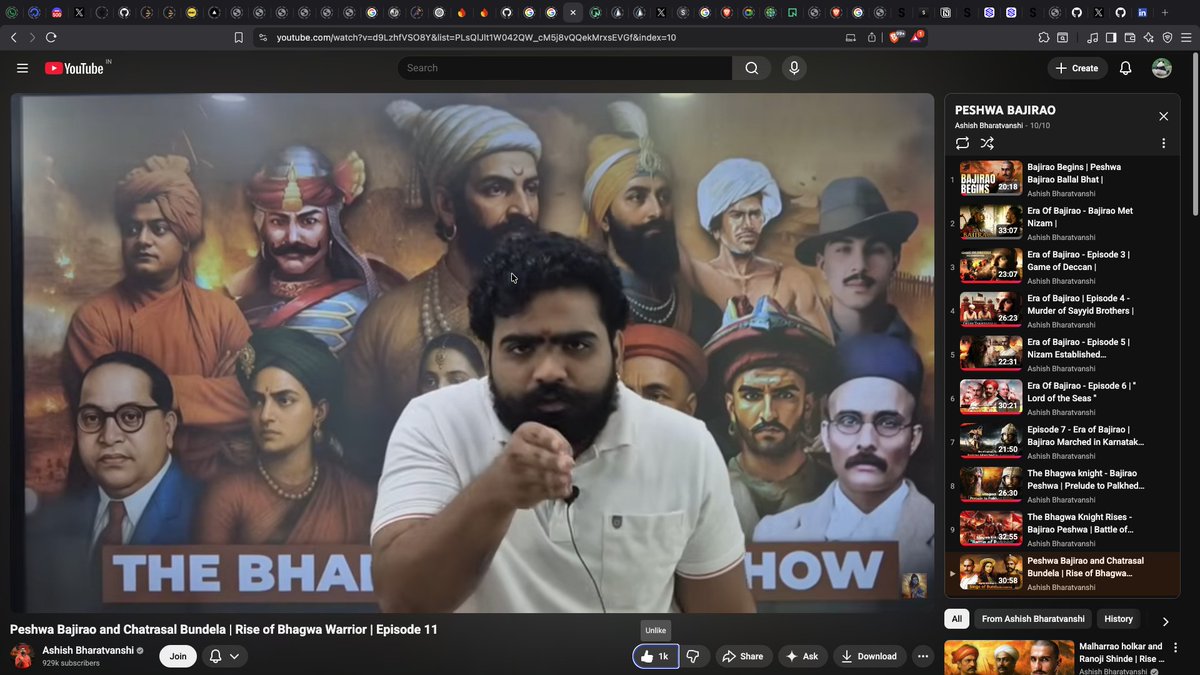Open a new browser tab with plus
This screenshot has height=675, width=1200.
click(x=1165, y=13)
